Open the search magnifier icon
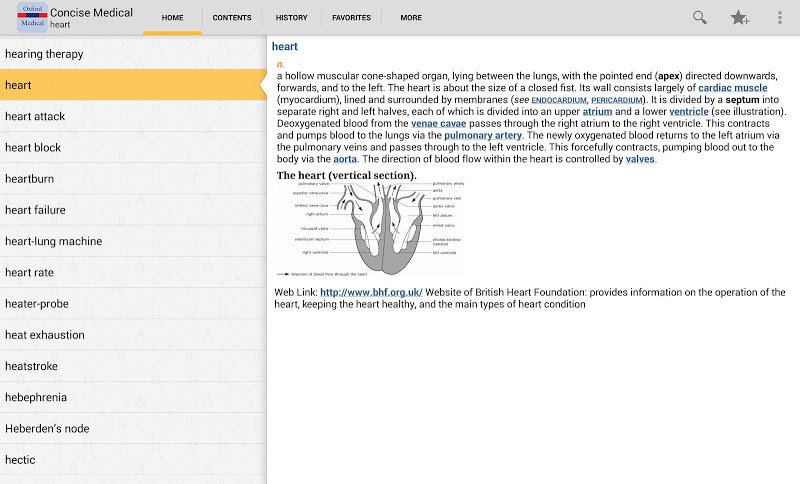Screen dimensions: 800x484 (x=699, y=18)
